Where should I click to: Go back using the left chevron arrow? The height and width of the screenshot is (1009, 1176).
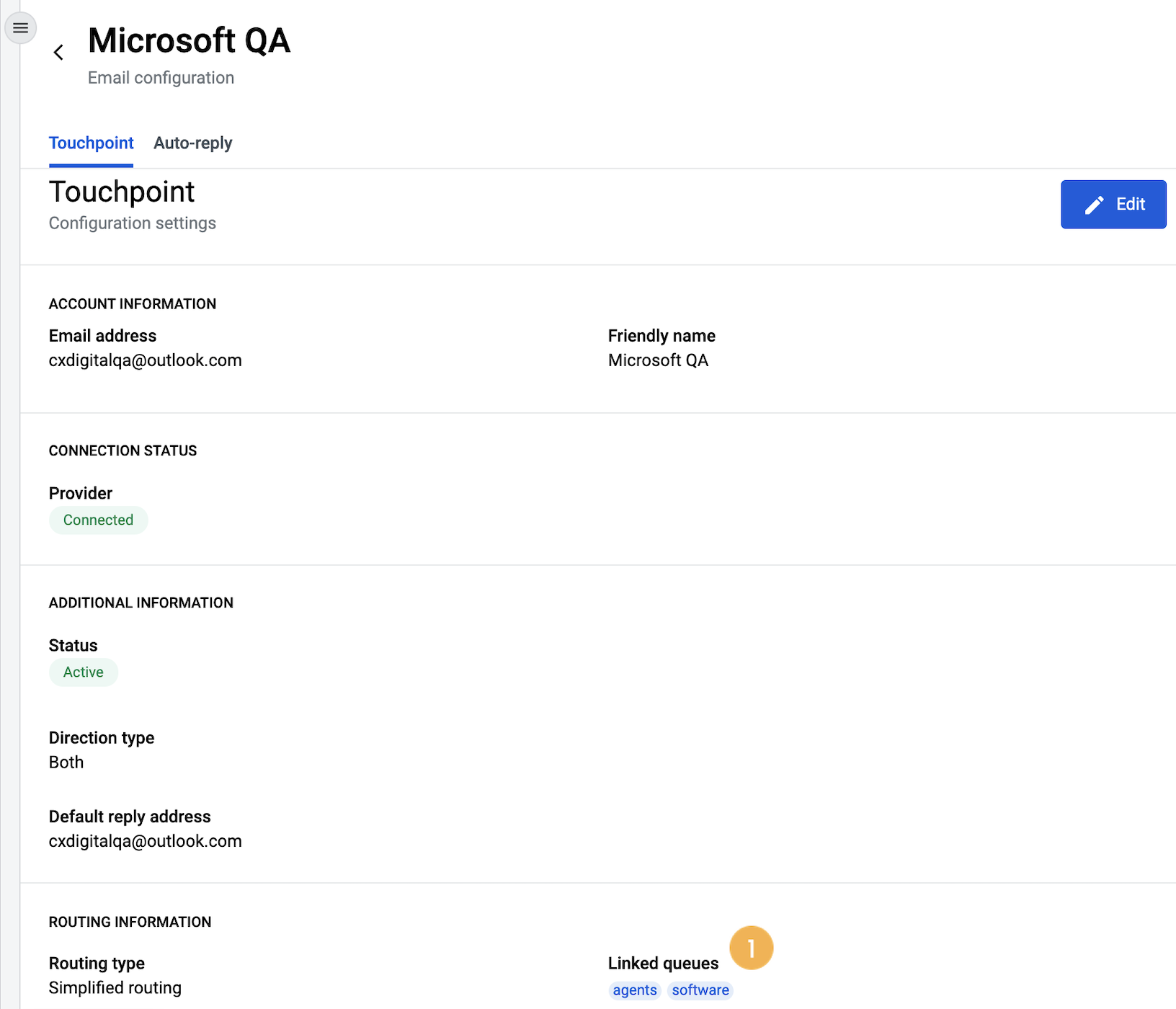click(59, 53)
